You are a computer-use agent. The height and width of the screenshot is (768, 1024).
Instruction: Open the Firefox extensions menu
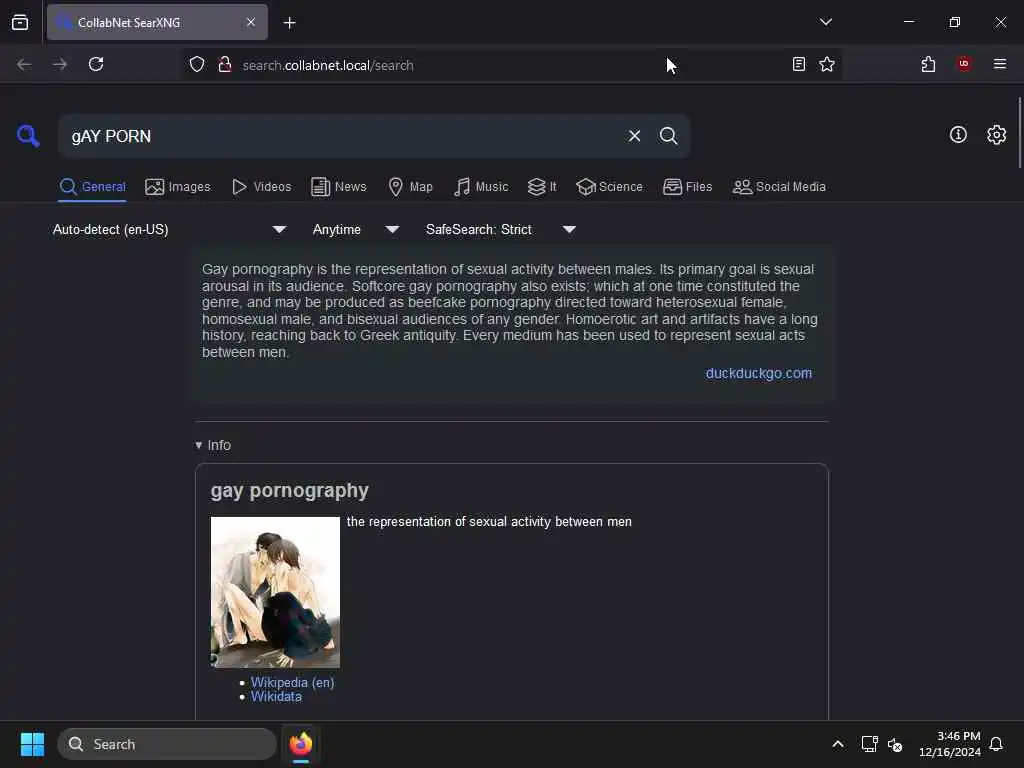(928, 64)
